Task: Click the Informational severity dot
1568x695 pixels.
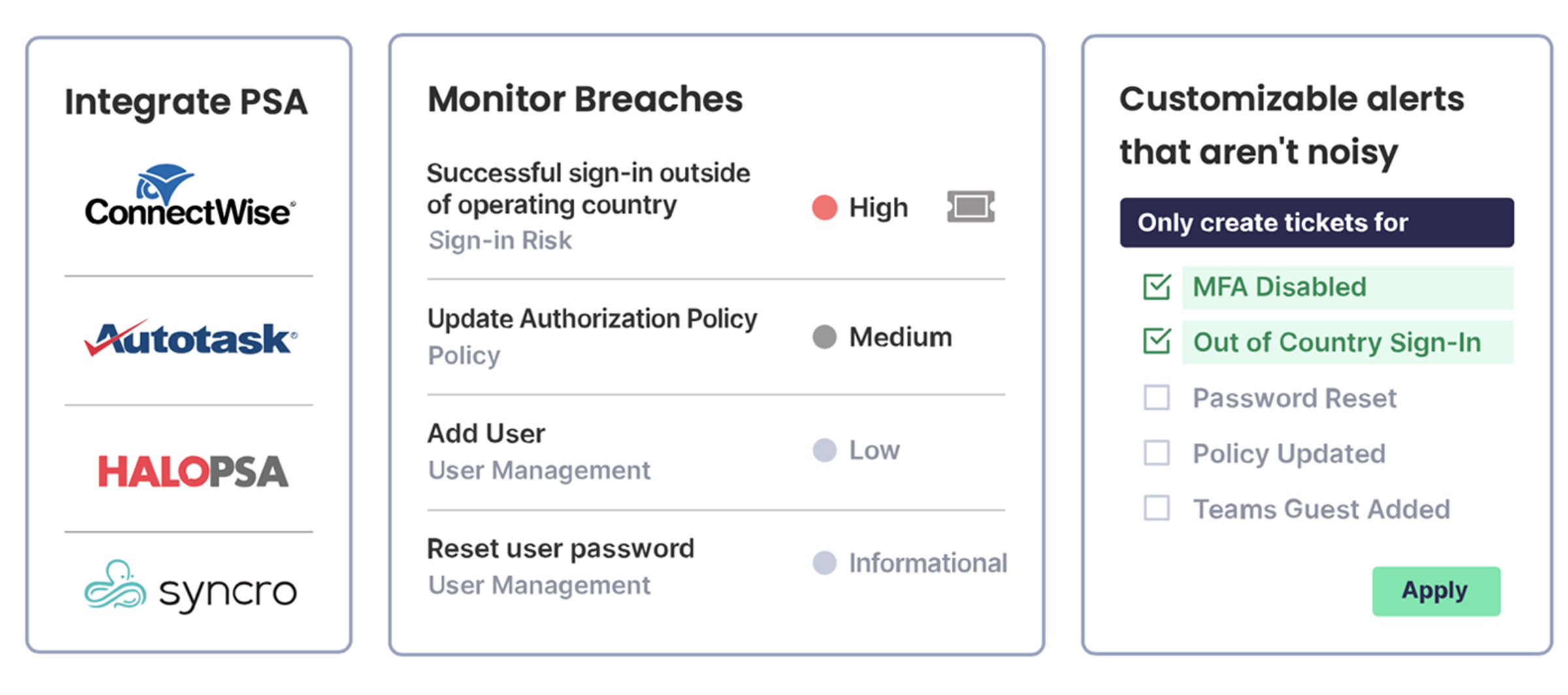Action: (825, 563)
